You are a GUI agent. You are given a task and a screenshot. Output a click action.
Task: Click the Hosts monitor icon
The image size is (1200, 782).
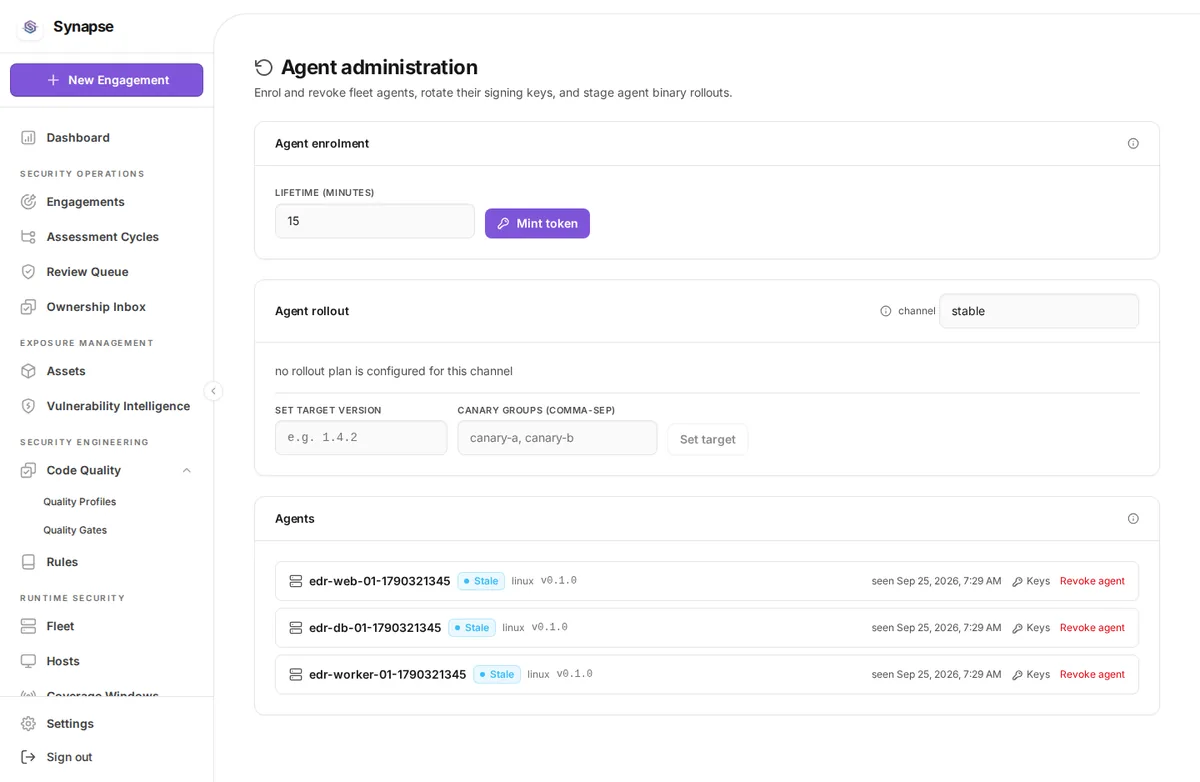pyautogui.click(x=28, y=660)
